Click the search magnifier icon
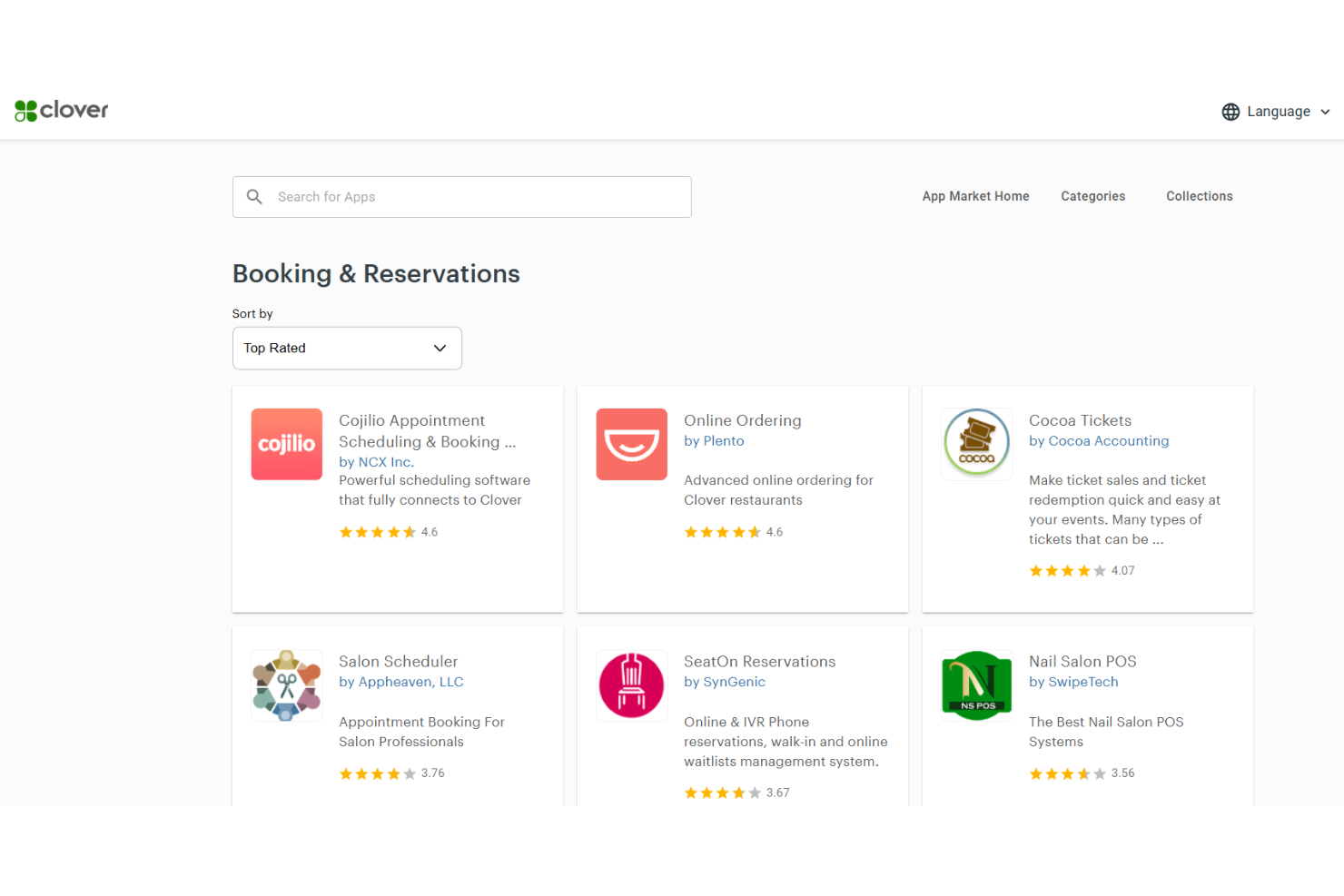1344x896 pixels. [254, 197]
